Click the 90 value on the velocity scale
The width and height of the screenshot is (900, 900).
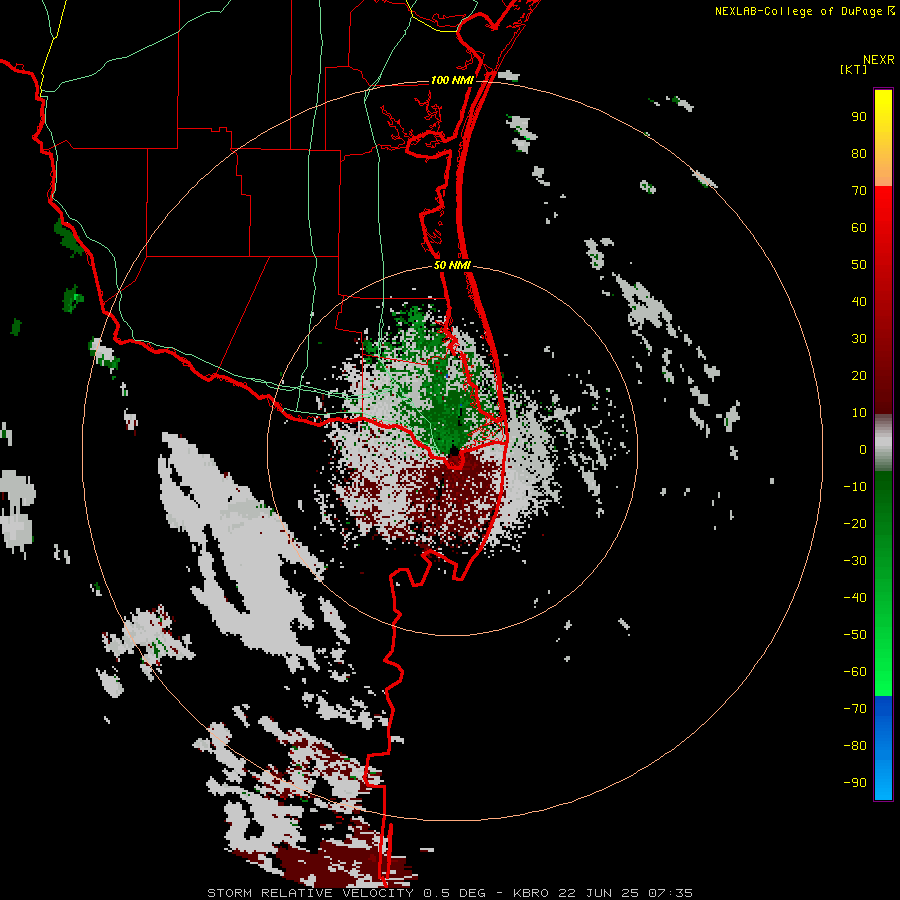point(859,117)
